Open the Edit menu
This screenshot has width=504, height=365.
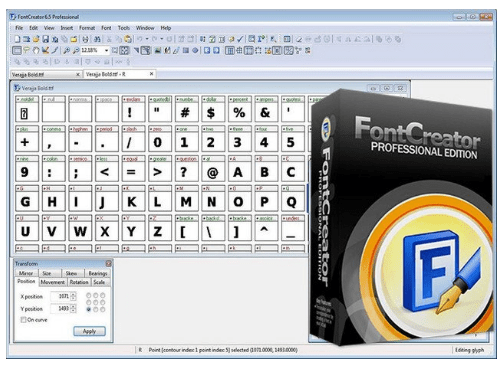point(33,28)
